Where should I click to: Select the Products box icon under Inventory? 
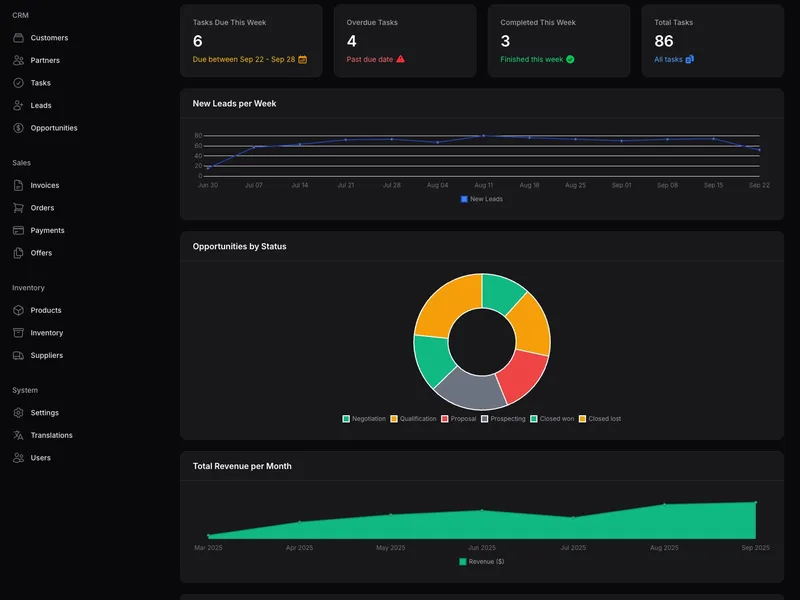point(17,310)
